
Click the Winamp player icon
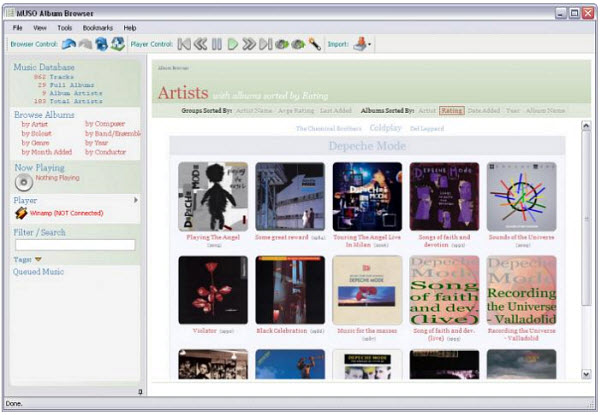(19, 213)
